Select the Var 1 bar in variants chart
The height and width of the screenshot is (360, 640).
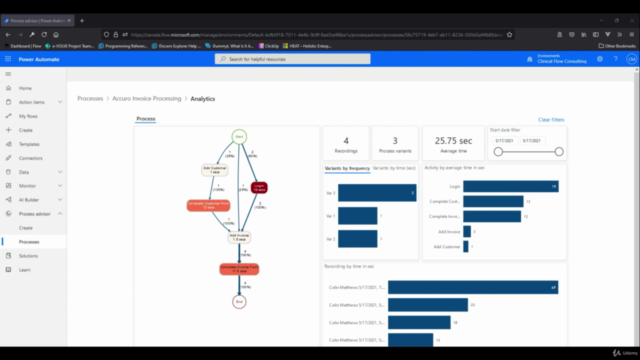(358, 216)
